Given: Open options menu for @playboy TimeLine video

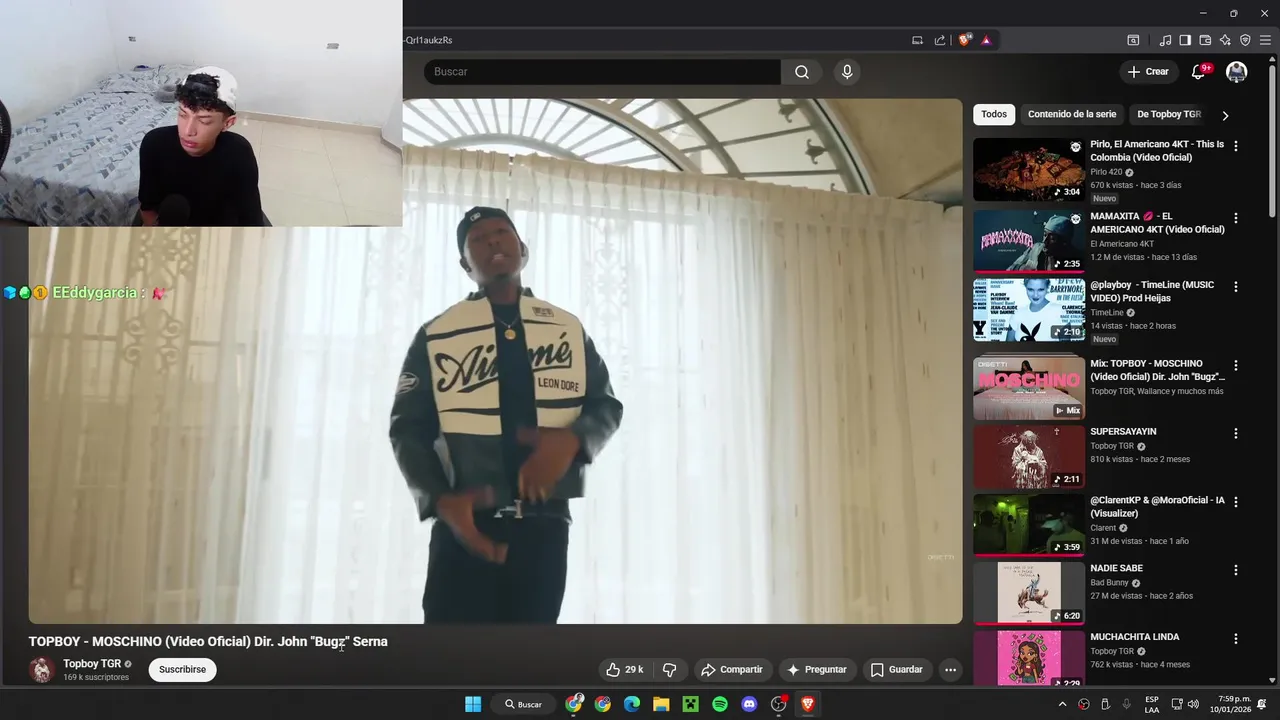Looking at the screenshot, I should click(x=1236, y=287).
